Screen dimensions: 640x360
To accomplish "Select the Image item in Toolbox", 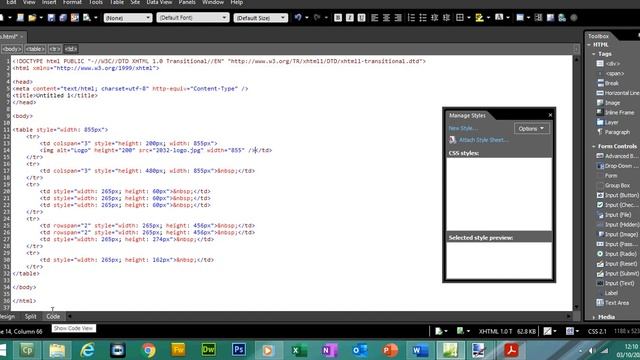I will coord(609,103).
